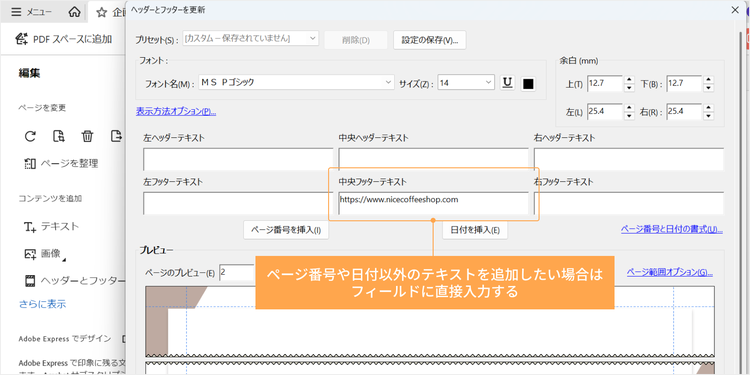This screenshot has width=750, height=375.
Task: Increase the 上(T) margin value
Action: (629, 79)
